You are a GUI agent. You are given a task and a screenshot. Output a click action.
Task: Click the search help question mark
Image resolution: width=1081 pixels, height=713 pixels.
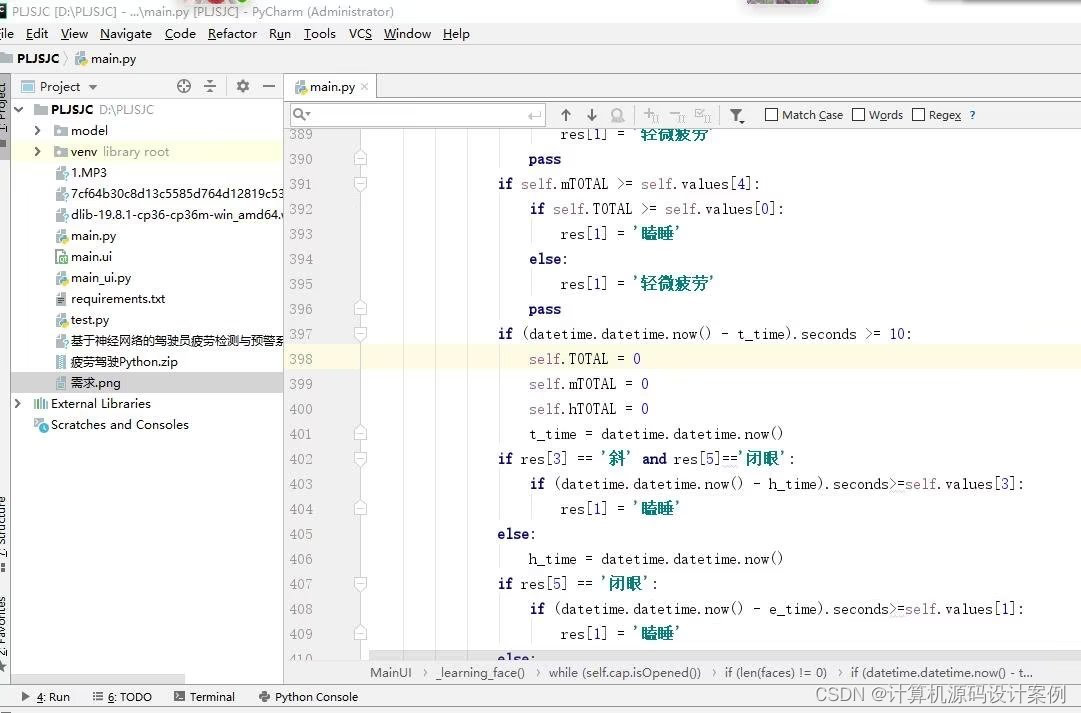click(x=972, y=115)
